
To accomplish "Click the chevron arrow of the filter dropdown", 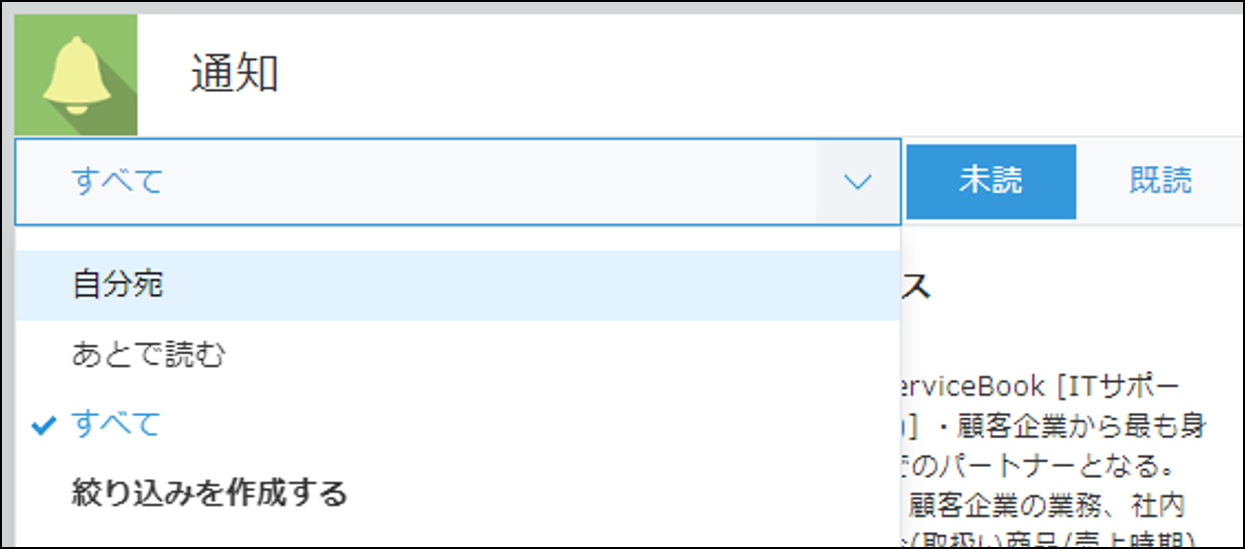I will pos(857,182).
